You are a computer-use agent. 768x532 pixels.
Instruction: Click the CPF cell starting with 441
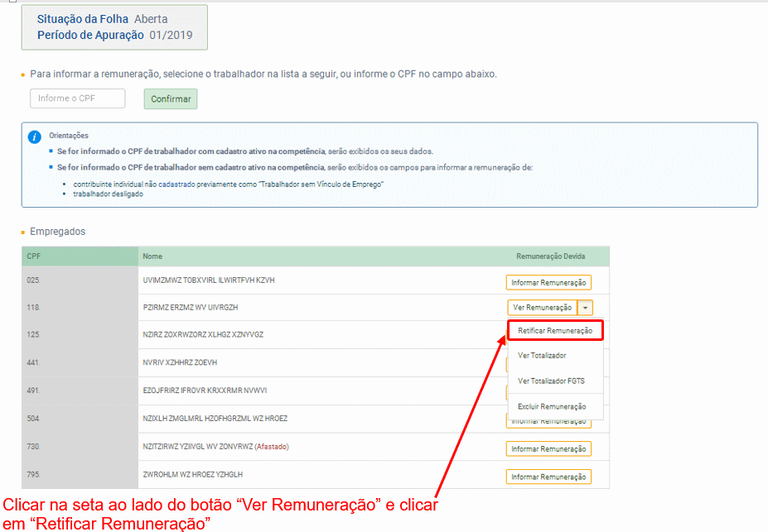pos(80,363)
